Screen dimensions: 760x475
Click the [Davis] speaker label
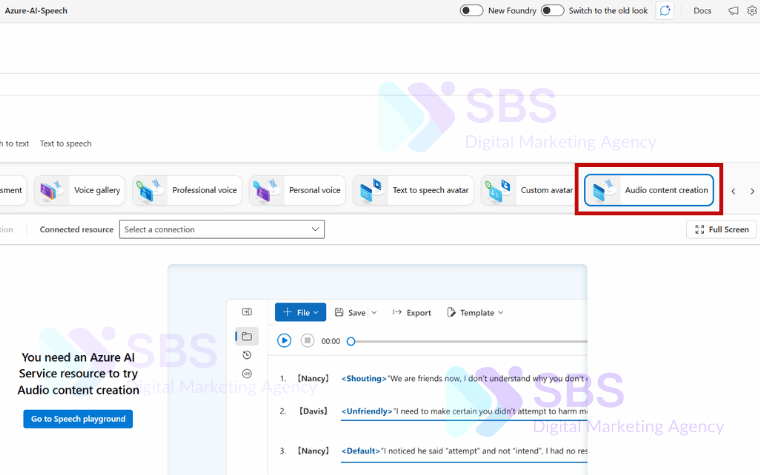coord(313,412)
